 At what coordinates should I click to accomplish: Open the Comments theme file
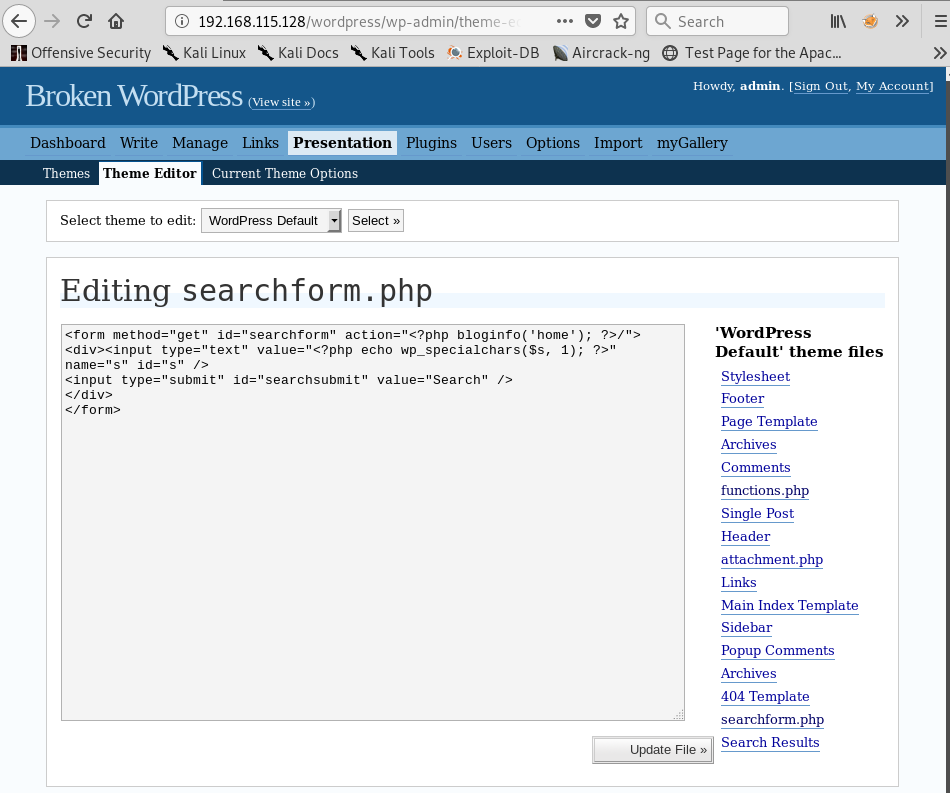pos(756,468)
